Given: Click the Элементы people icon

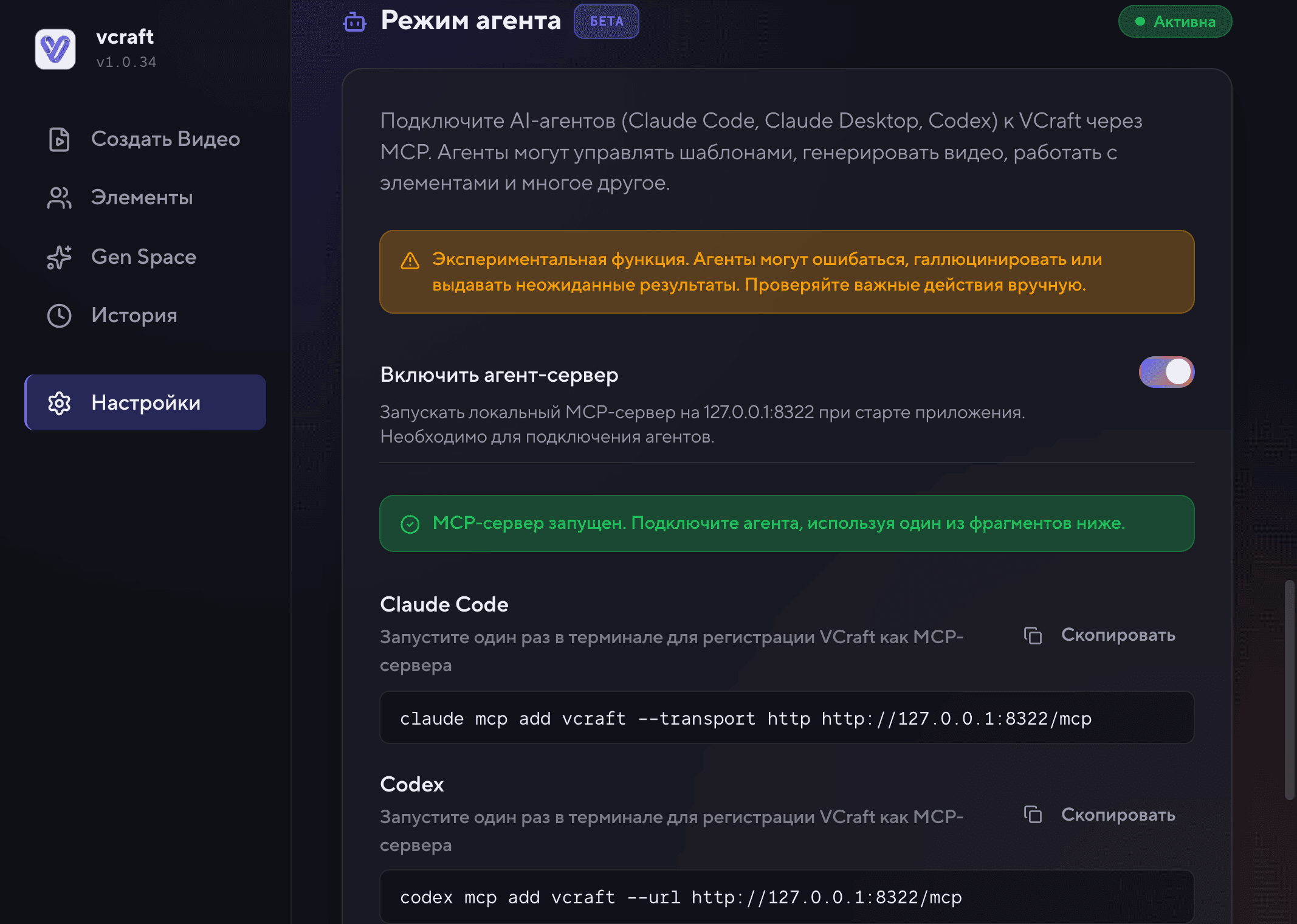Looking at the screenshot, I should pyautogui.click(x=59, y=198).
